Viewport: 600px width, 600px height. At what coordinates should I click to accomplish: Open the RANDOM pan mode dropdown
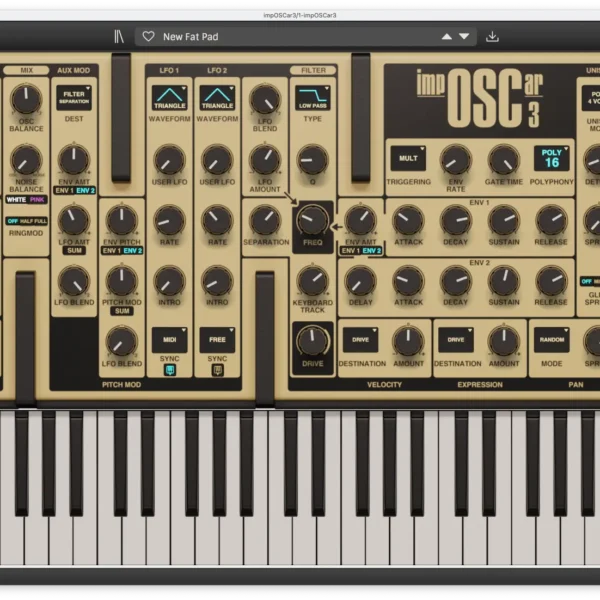(x=551, y=339)
